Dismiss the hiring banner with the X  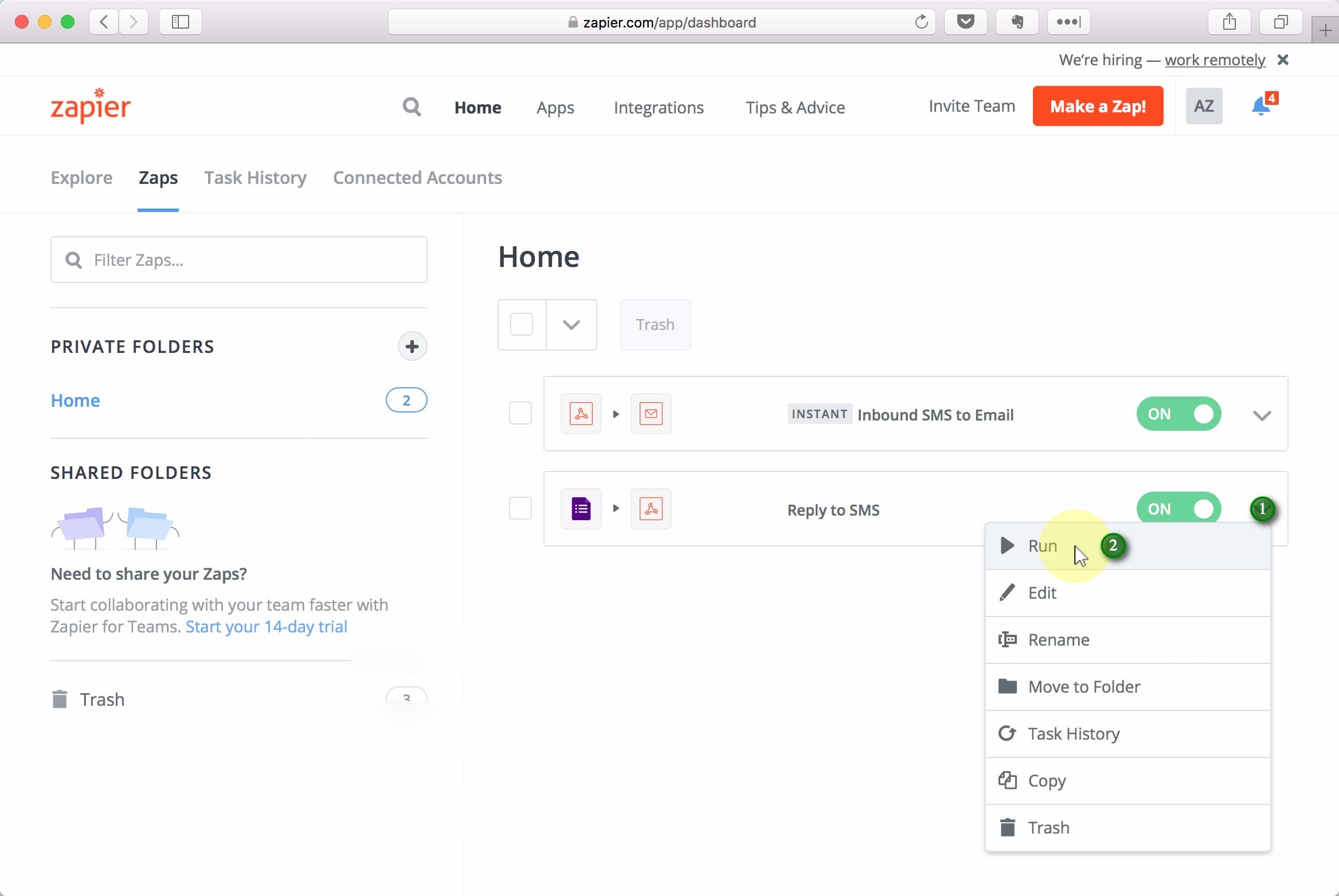point(1283,60)
